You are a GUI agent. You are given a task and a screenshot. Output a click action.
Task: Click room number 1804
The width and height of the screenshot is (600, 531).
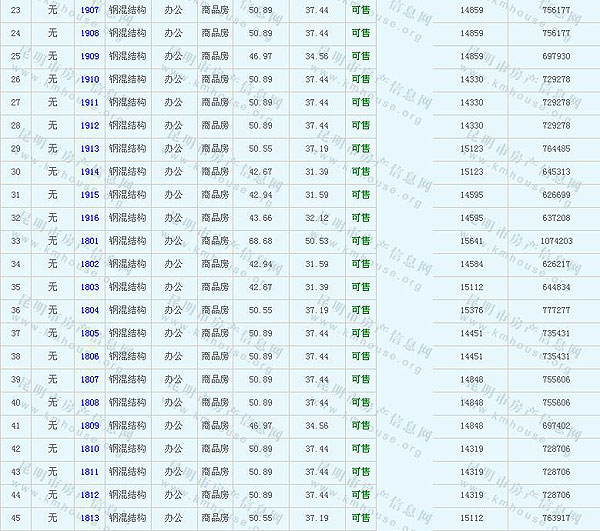pyautogui.click(x=89, y=310)
